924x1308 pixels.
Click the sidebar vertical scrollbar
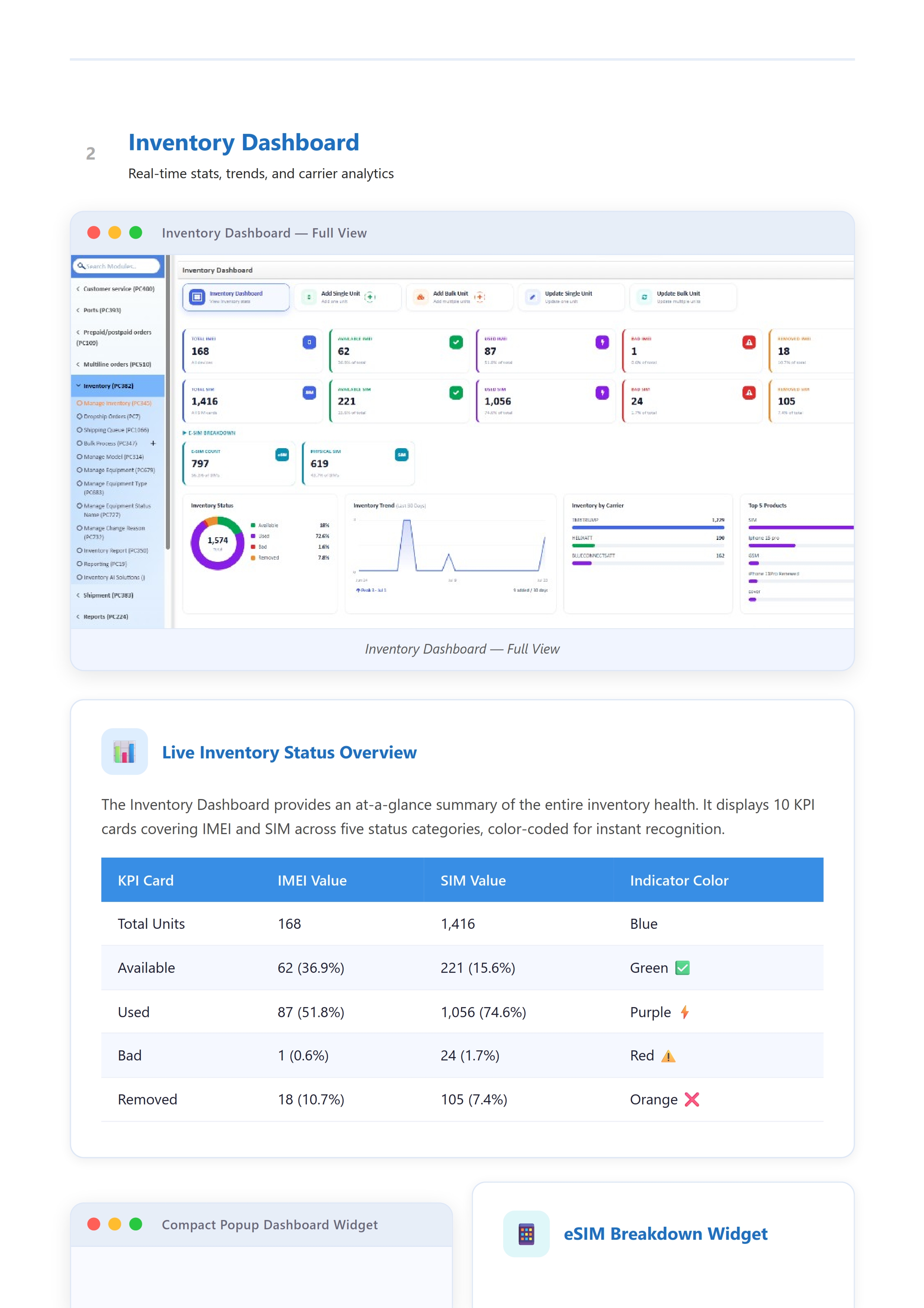[168, 403]
